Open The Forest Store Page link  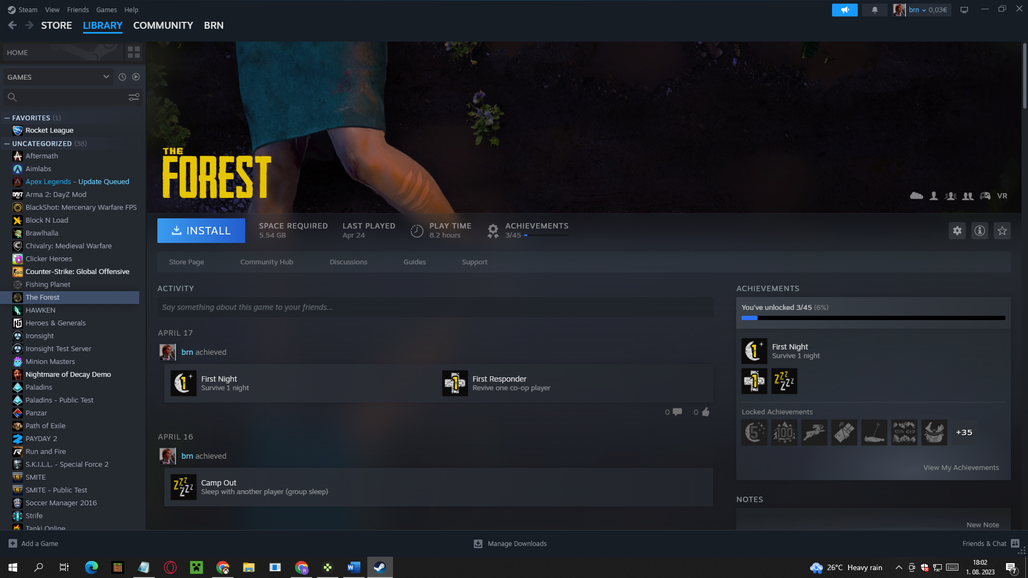tap(186, 262)
